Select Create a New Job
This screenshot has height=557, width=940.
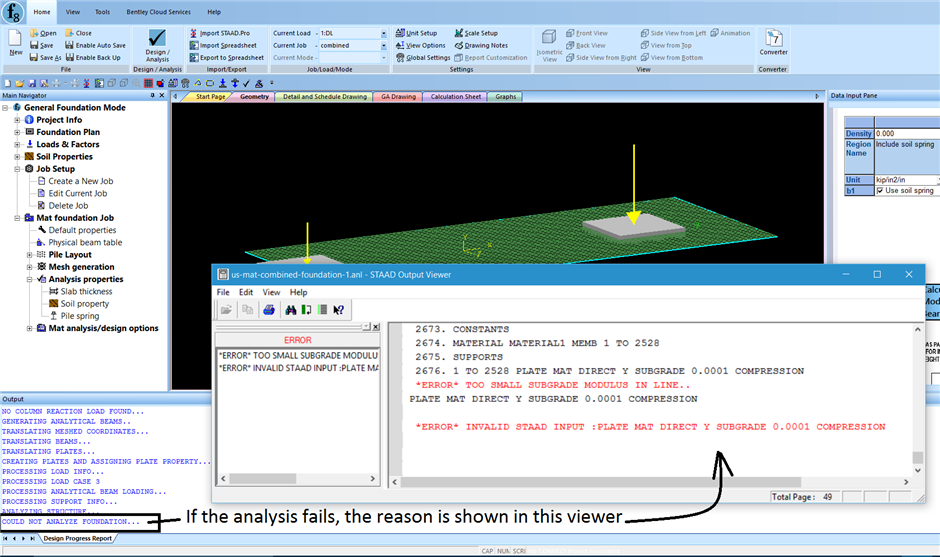pos(80,181)
